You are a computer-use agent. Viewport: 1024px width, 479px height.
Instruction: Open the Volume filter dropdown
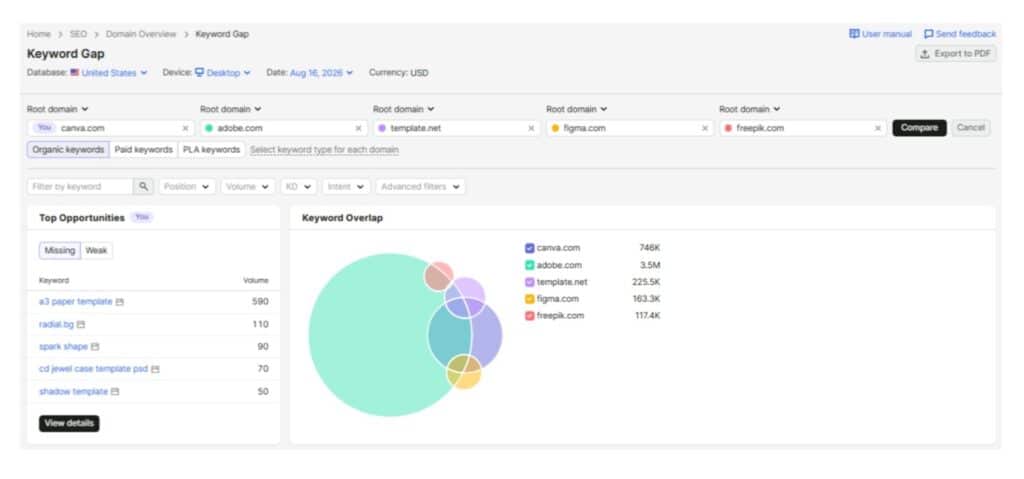(x=248, y=187)
